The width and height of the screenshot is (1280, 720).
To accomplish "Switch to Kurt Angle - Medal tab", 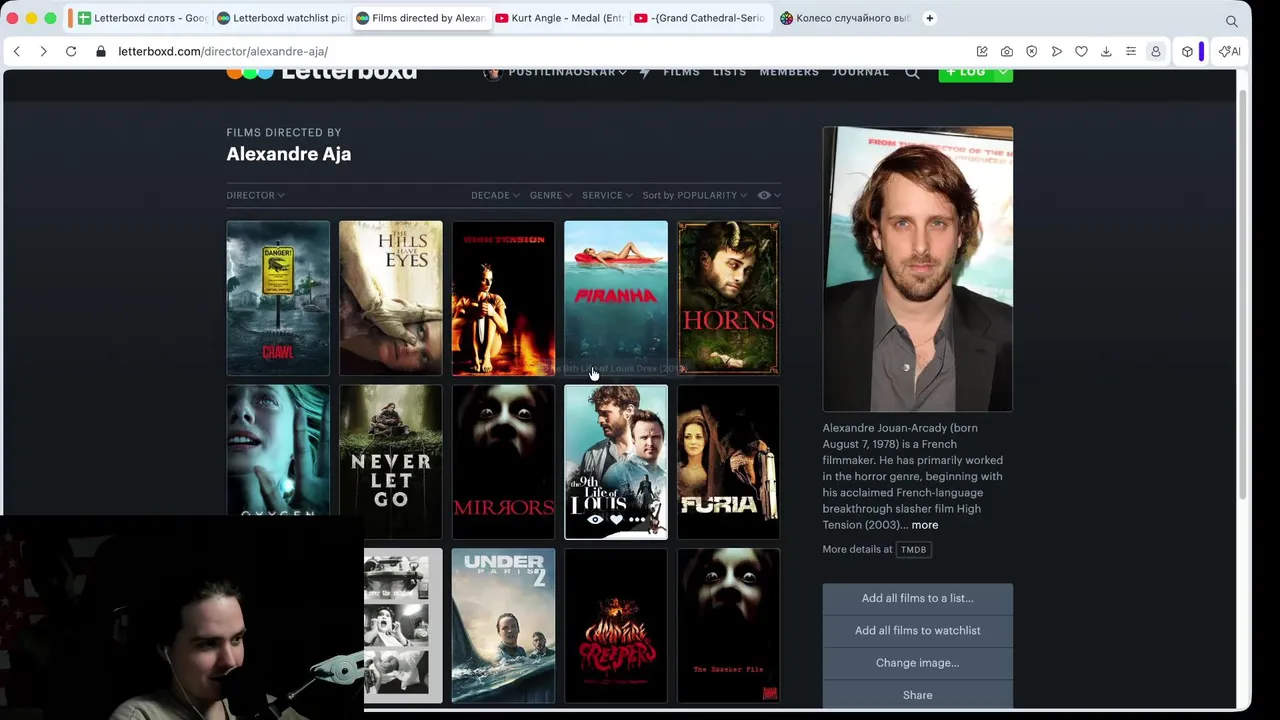I will [559, 18].
